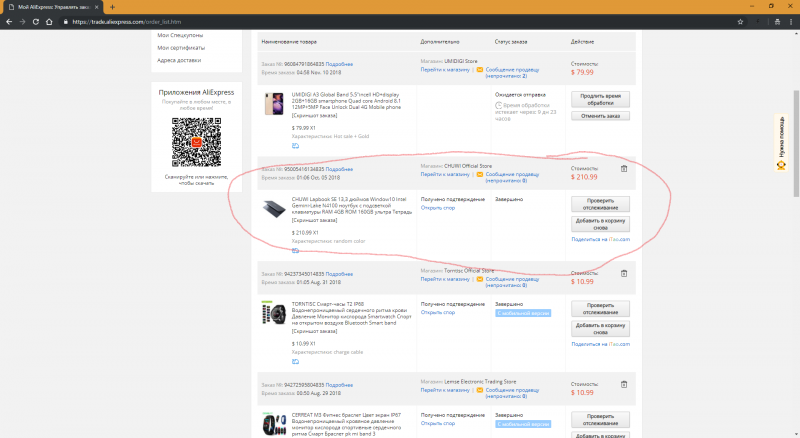
Task: Open dispute (Открыть спор) for CERREAT M3 bracelet
Action: click(438, 423)
